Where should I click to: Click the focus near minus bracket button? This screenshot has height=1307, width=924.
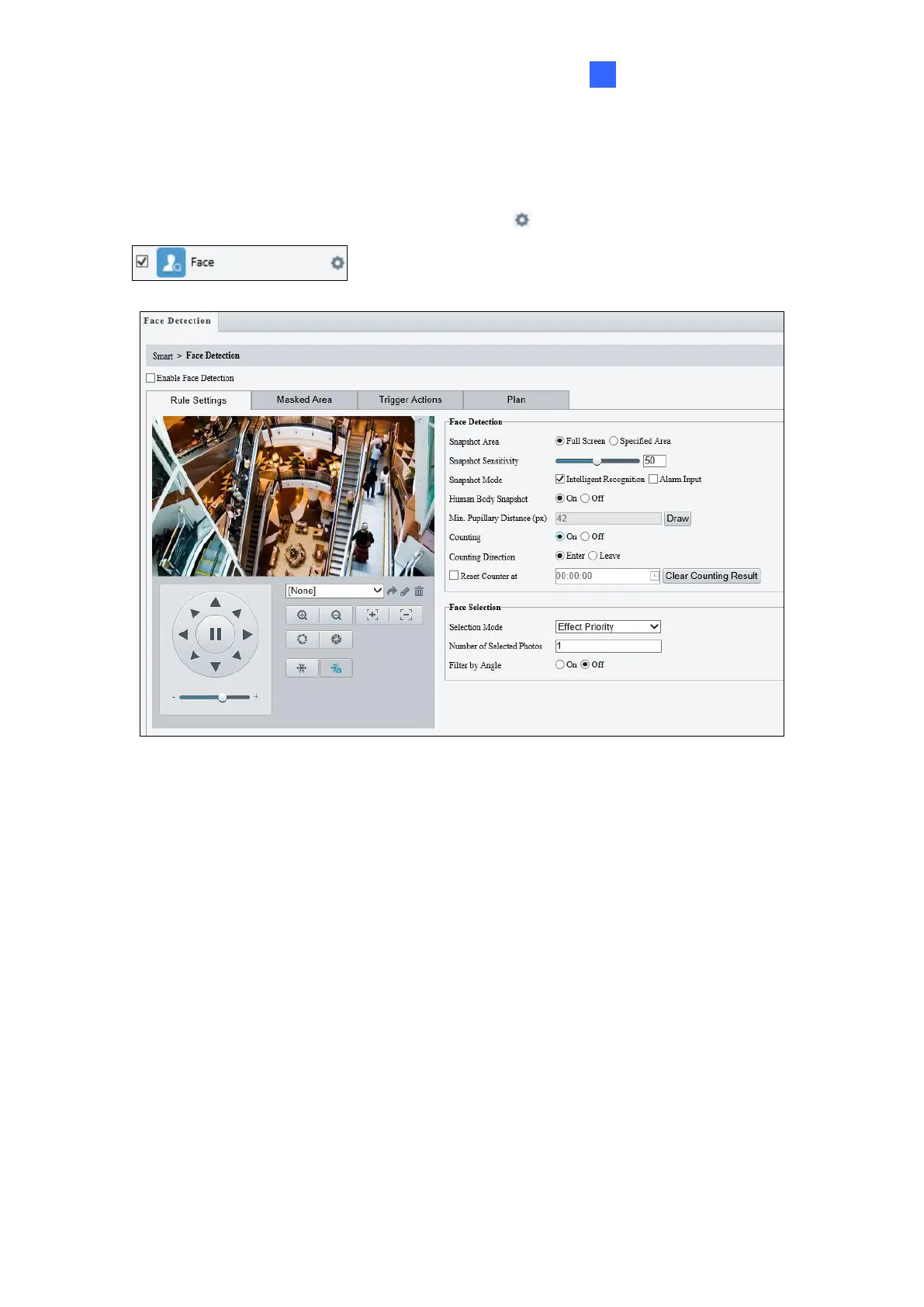pyautogui.click(x=406, y=615)
